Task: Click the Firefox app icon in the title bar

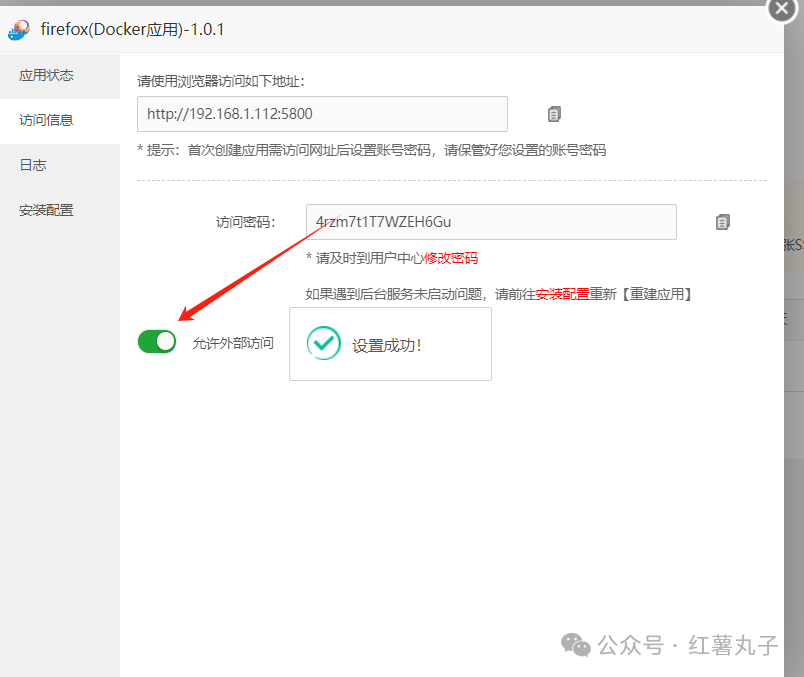Action: (x=19, y=29)
